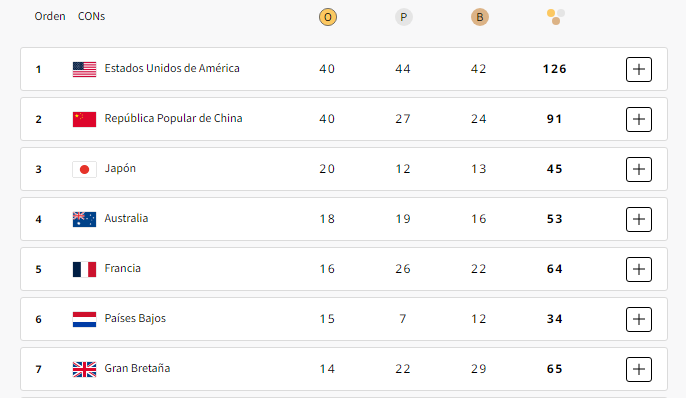The image size is (686, 398).
Task: Click the total medals icon
Action: pos(556,17)
